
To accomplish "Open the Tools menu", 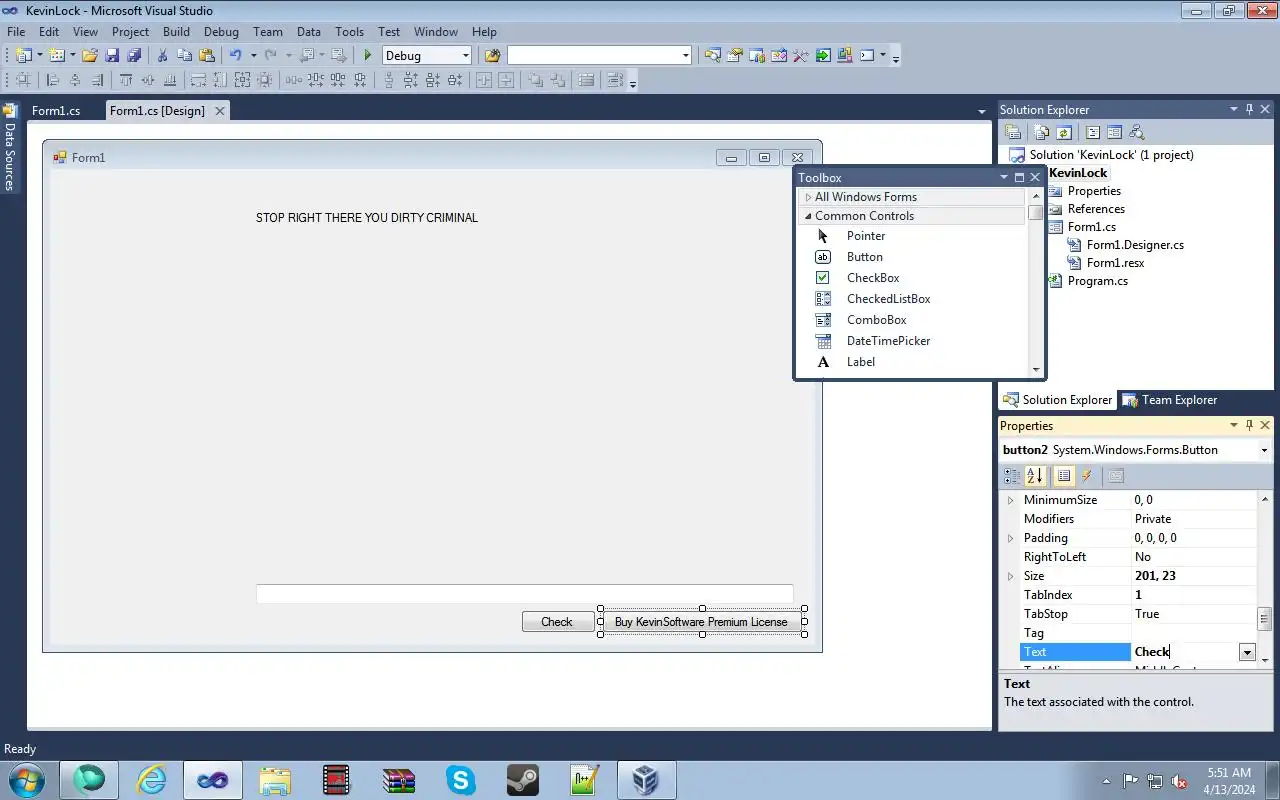I will [x=349, y=32].
